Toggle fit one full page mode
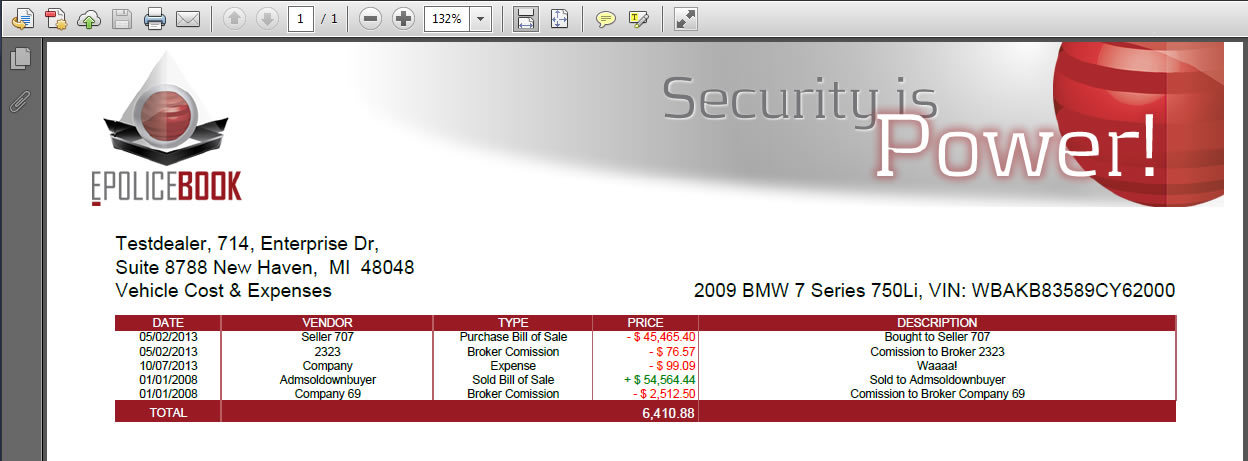 (559, 19)
